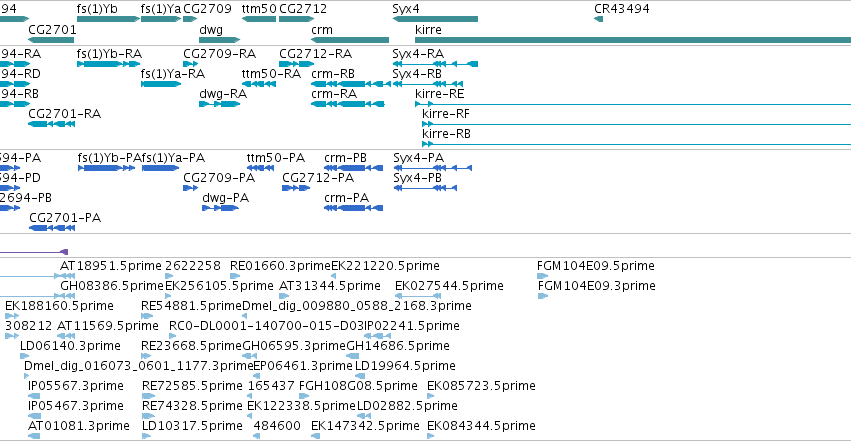Select the long kirre gene bar
The width and height of the screenshot is (851, 441).
(633, 40)
